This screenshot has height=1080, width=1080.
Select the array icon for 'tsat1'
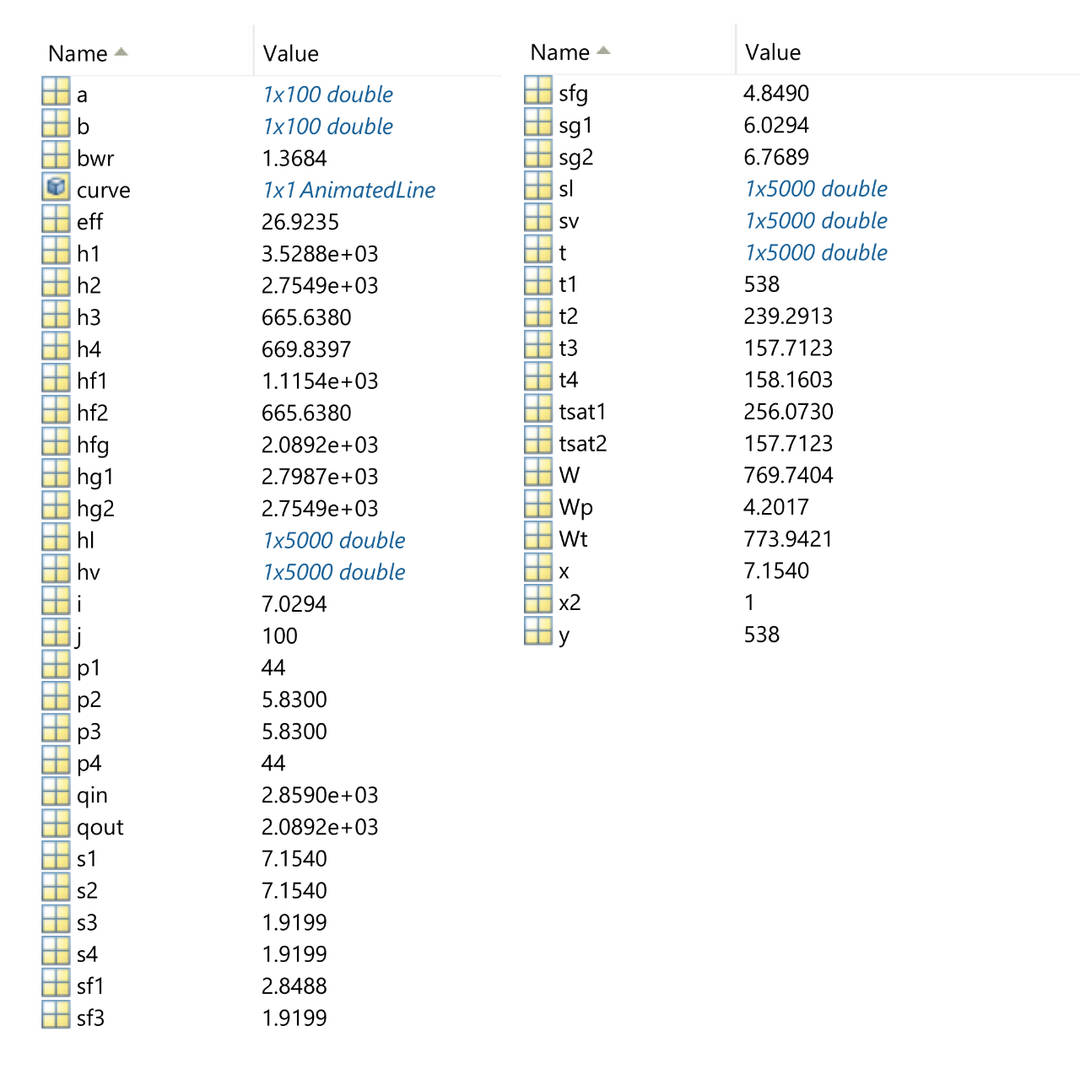(x=535, y=411)
